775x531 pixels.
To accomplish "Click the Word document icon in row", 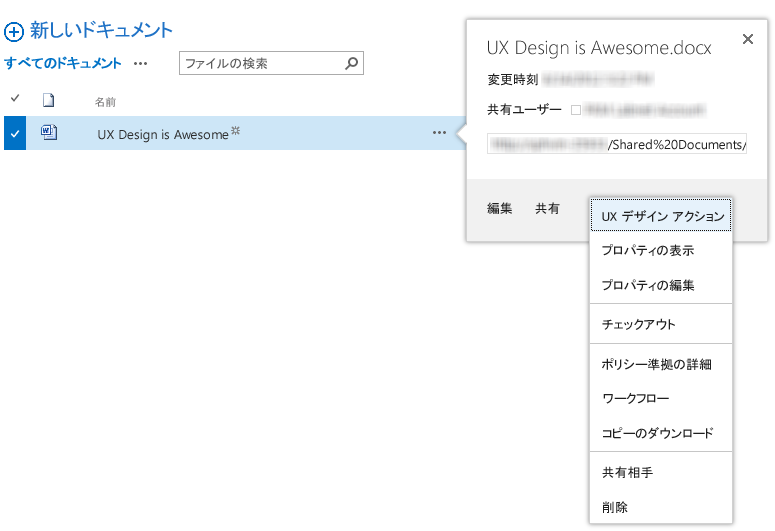I will 49,132.
